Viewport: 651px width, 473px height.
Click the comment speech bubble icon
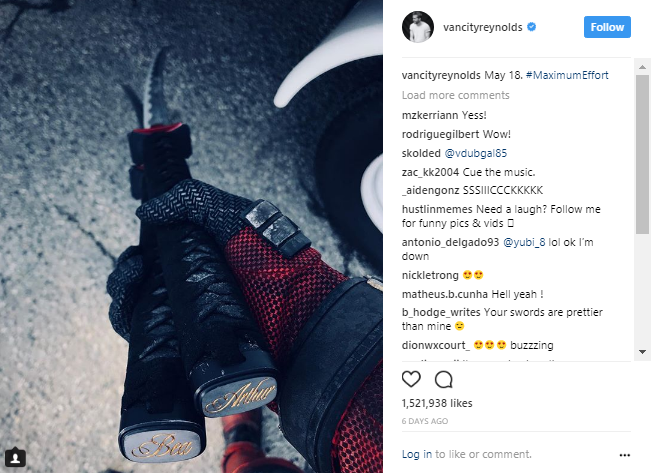point(443,379)
